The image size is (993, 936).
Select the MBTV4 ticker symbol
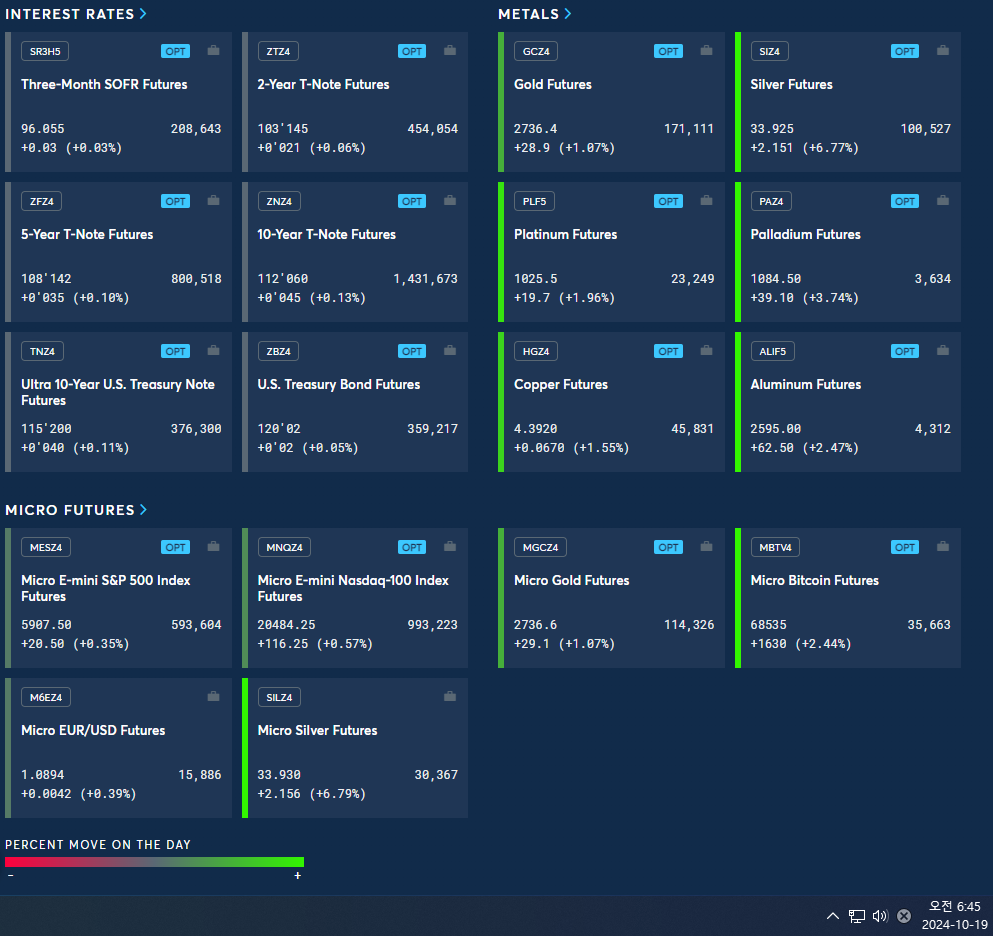tap(775, 547)
